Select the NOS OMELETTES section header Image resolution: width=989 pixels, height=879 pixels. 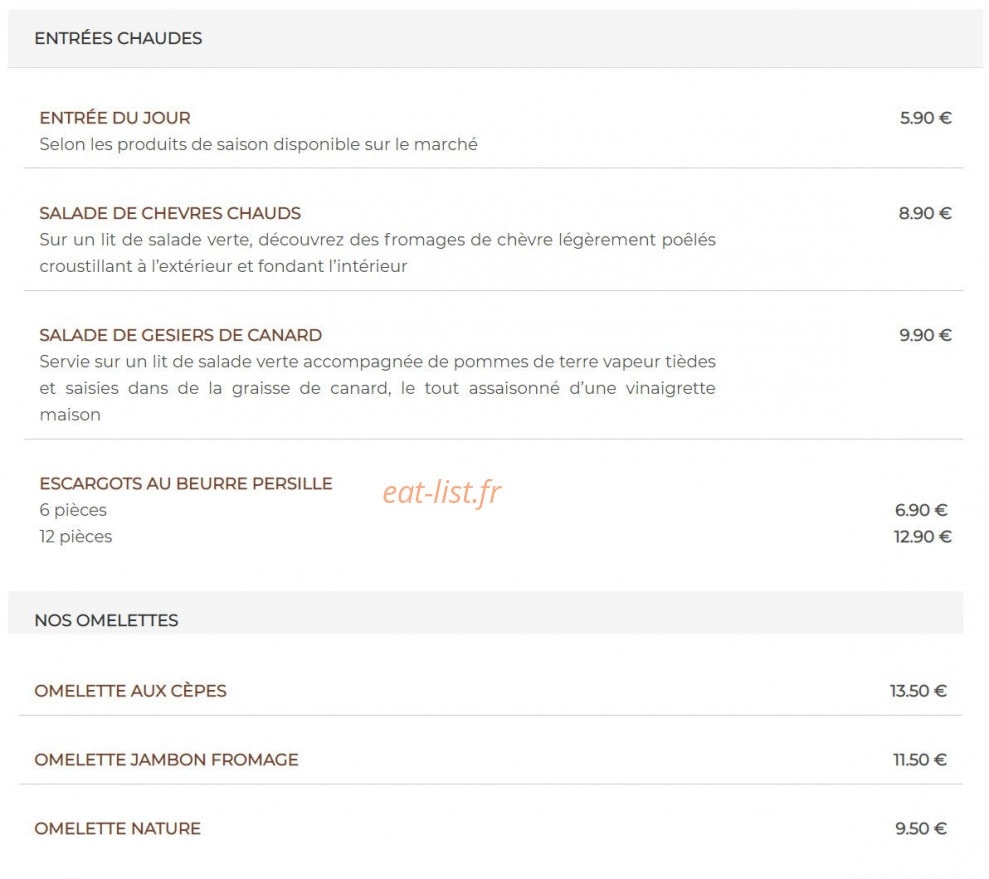(x=106, y=620)
